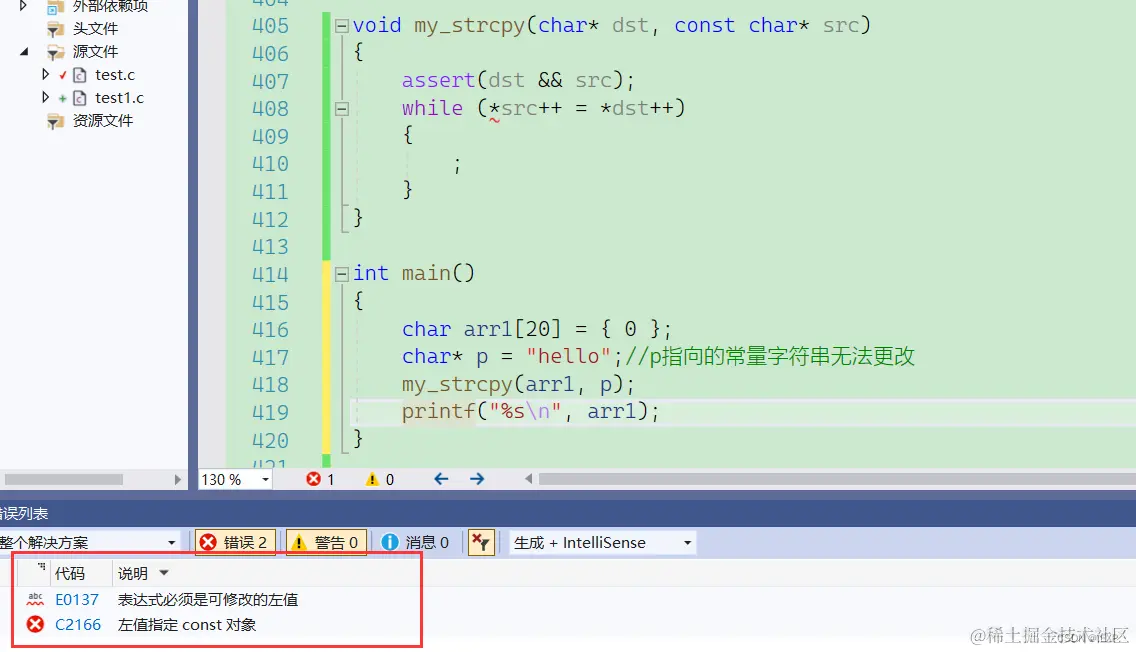
Task: Select the 资源文件 folder
Action: coord(102,120)
